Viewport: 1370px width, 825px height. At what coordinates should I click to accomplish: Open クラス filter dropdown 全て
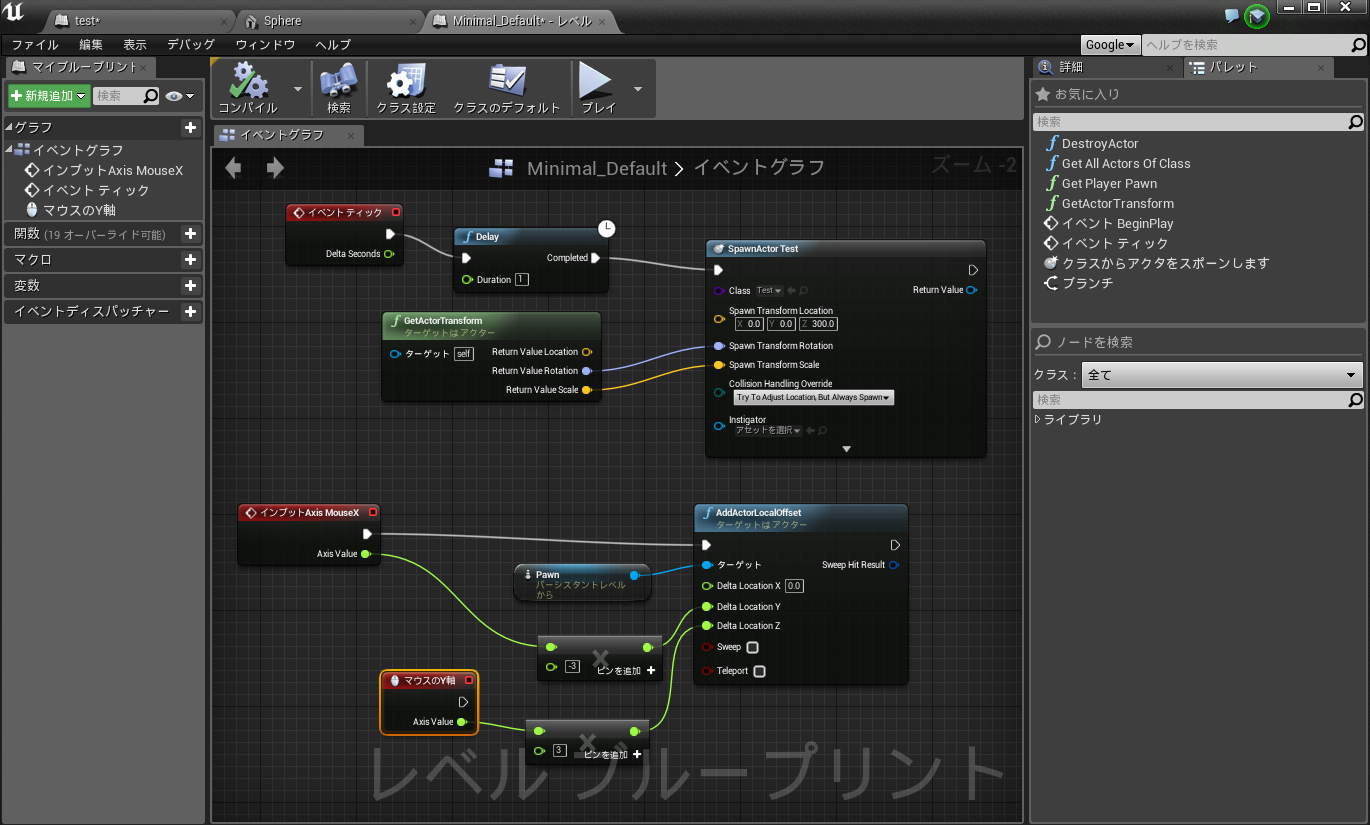(x=1222, y=375)
